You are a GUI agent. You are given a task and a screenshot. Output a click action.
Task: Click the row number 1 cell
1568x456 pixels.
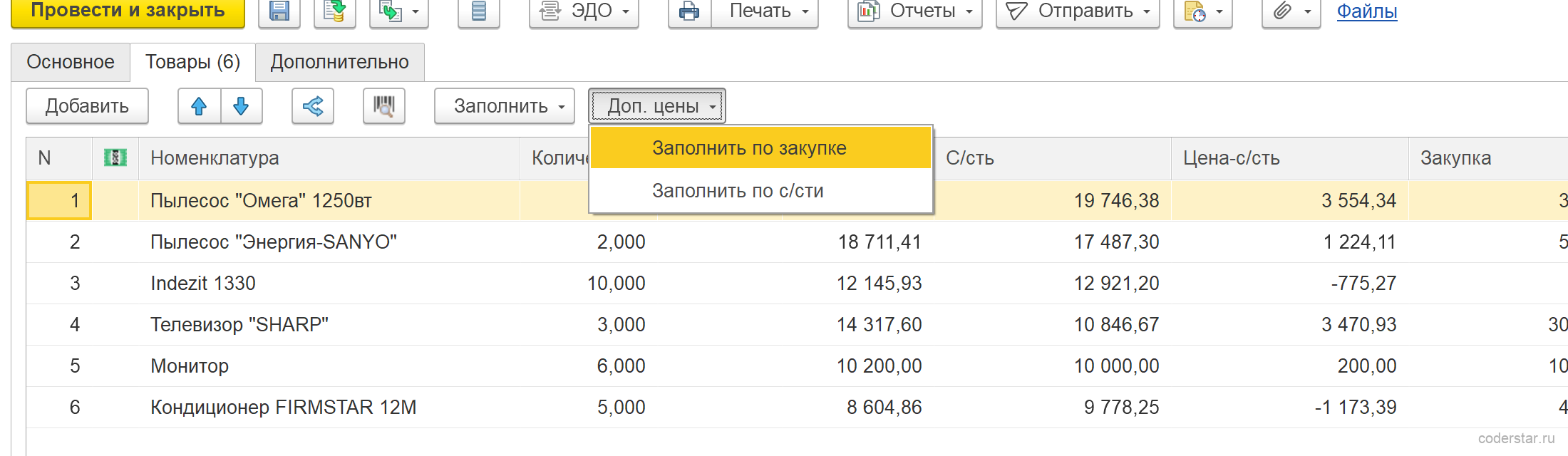click(59, 200)
